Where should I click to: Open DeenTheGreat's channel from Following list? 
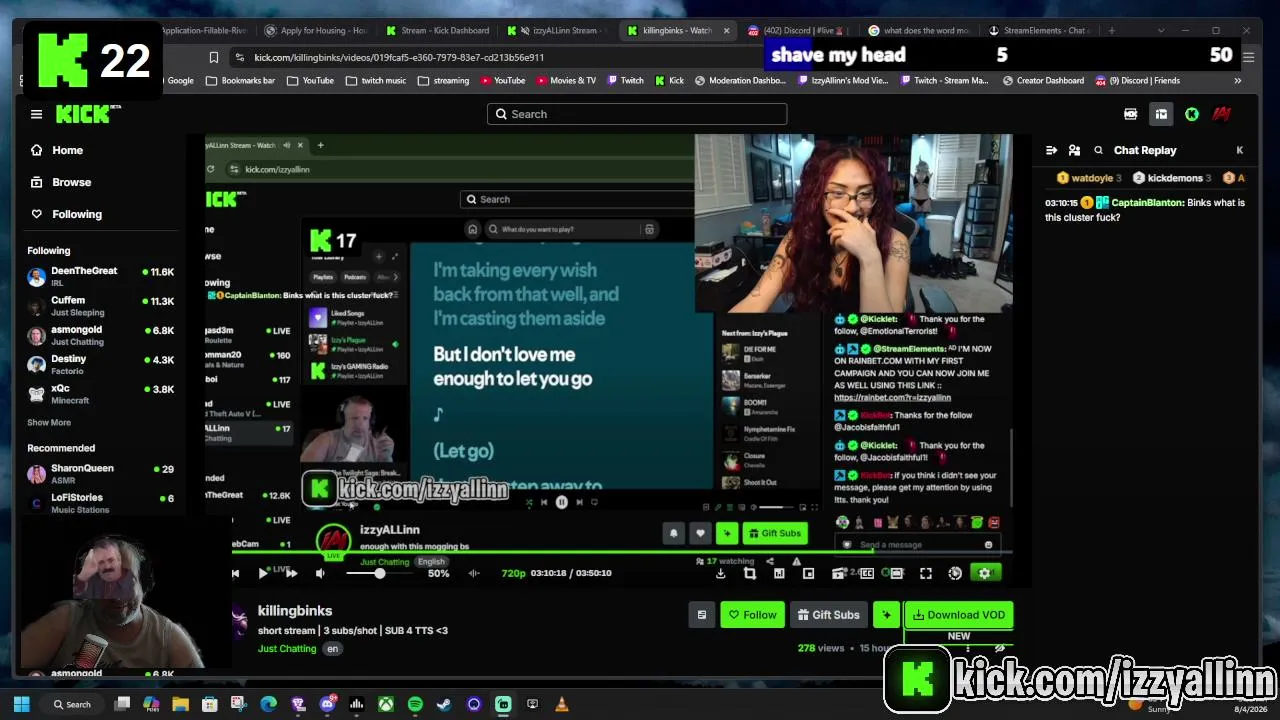tap(101, 276)
